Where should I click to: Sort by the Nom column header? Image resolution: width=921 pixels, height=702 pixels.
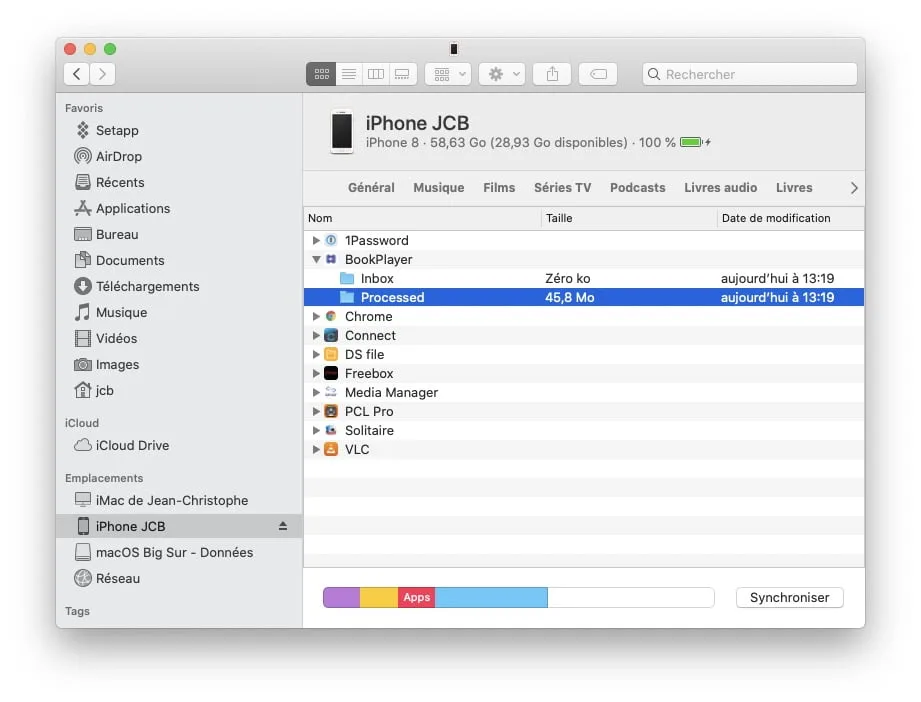422,218
